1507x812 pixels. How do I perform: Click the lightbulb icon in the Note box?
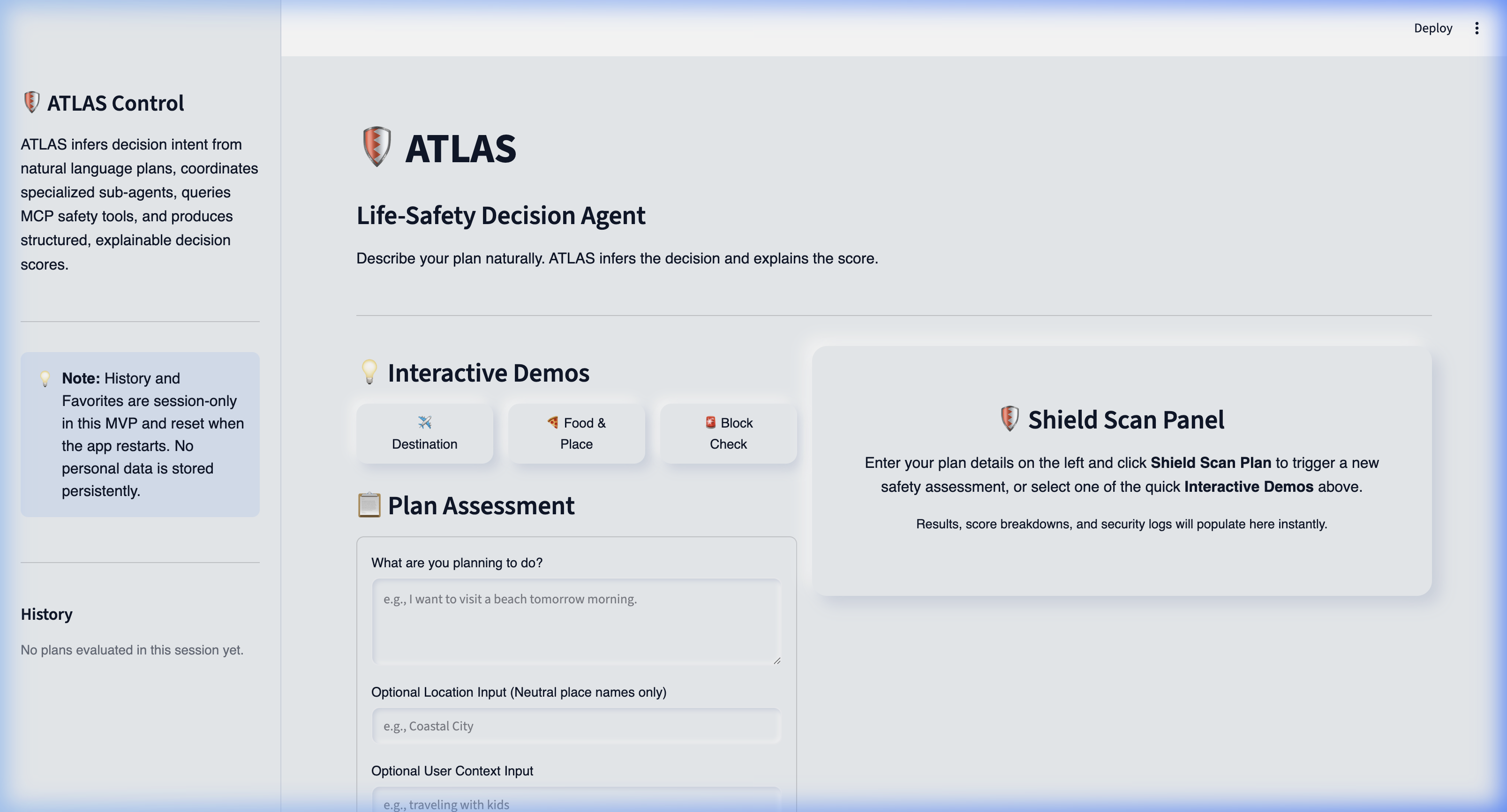(x=45, y=378)
